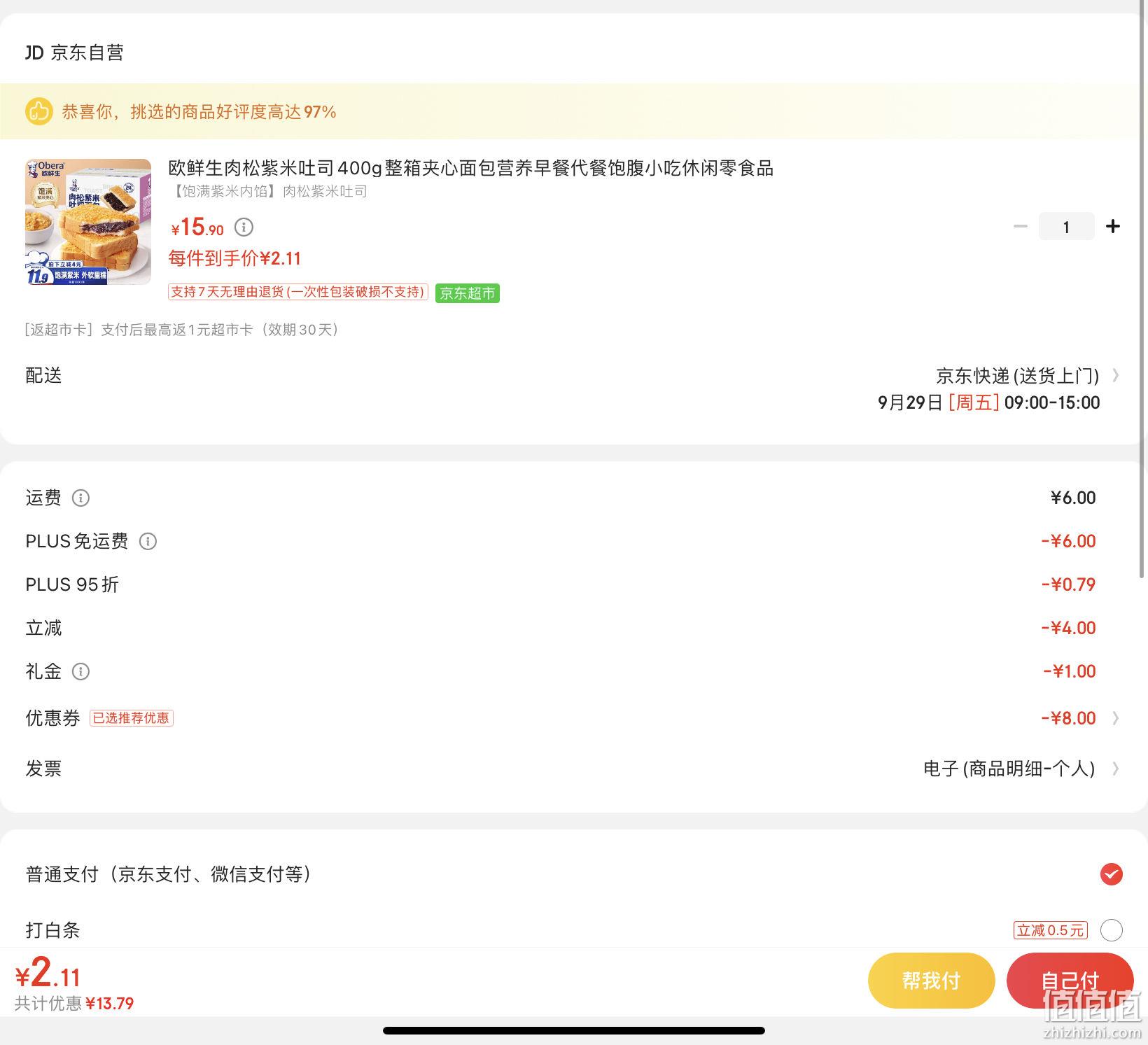Screen dimensions: 1148x1045
Task: Tap the 帮我付 button
Action: (931, 981)
